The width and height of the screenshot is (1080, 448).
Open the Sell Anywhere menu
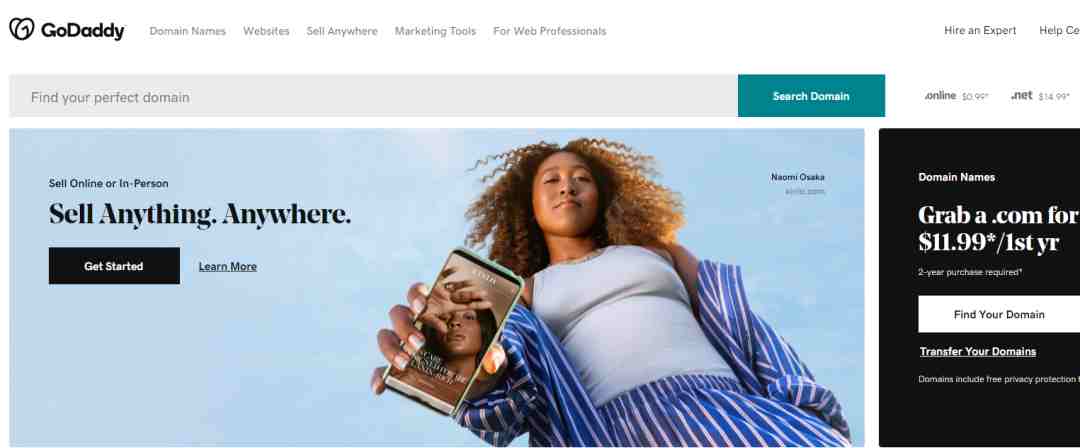pos(342,31)
